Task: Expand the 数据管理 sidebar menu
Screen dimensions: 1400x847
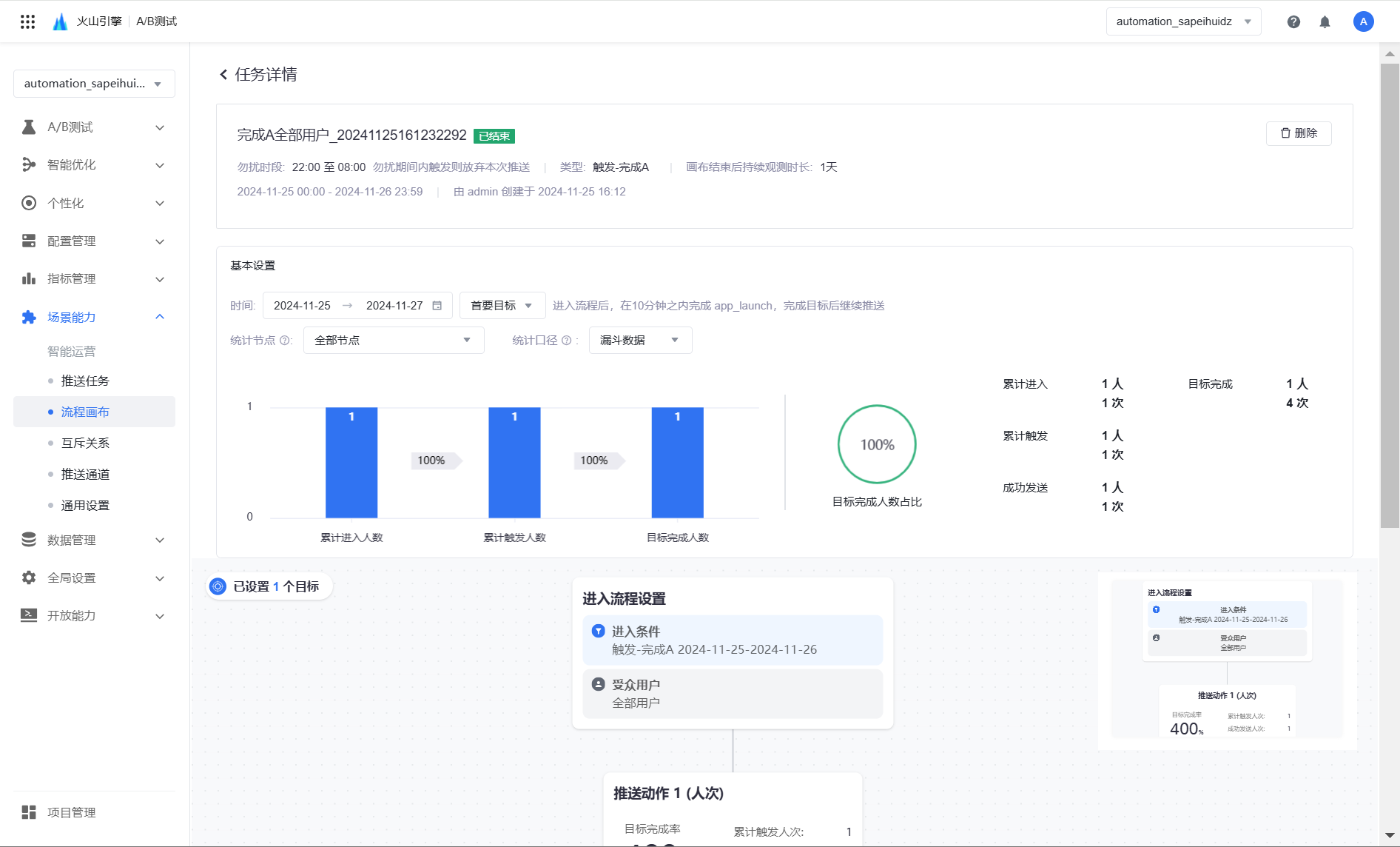Action: (x=159, y=540)
